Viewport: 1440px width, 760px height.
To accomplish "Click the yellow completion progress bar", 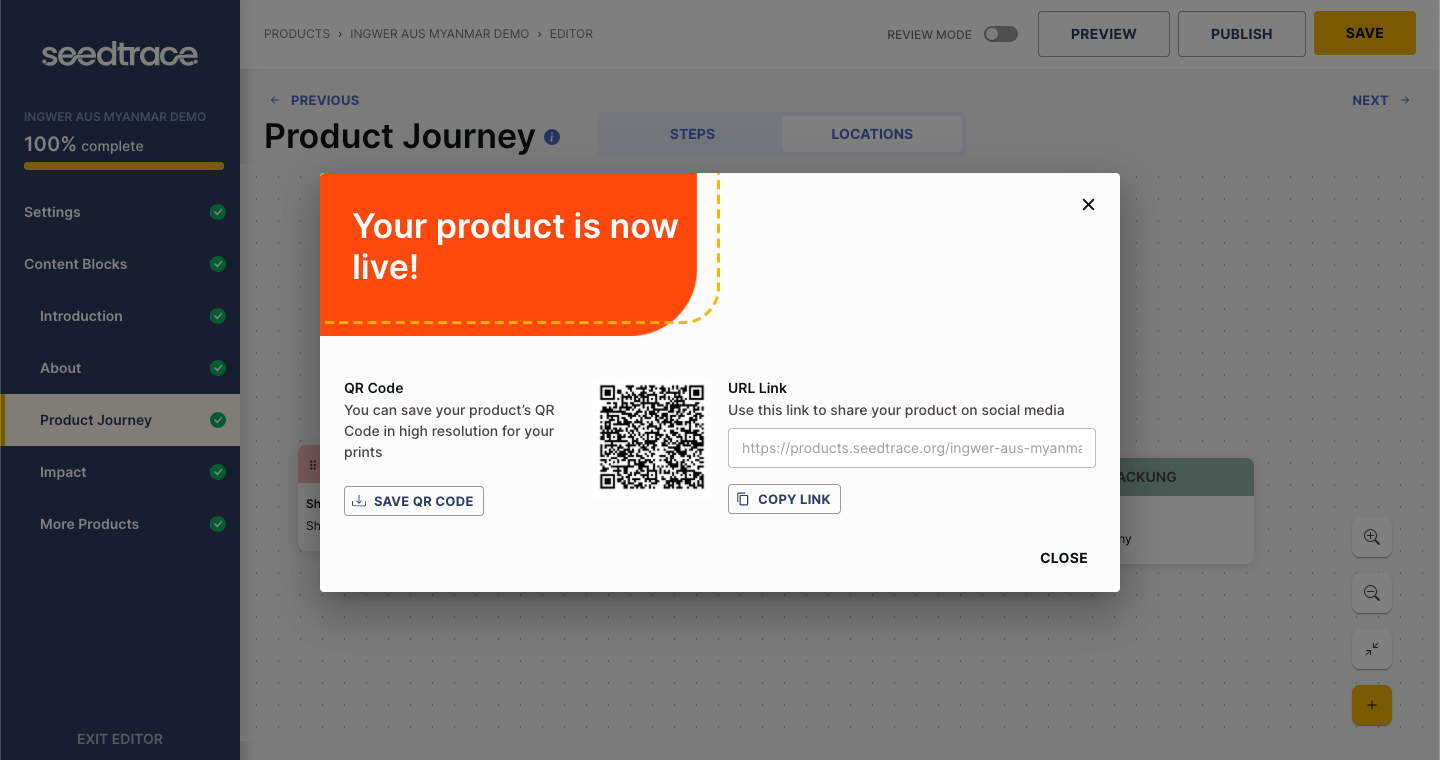I will [x=124, y=166].
